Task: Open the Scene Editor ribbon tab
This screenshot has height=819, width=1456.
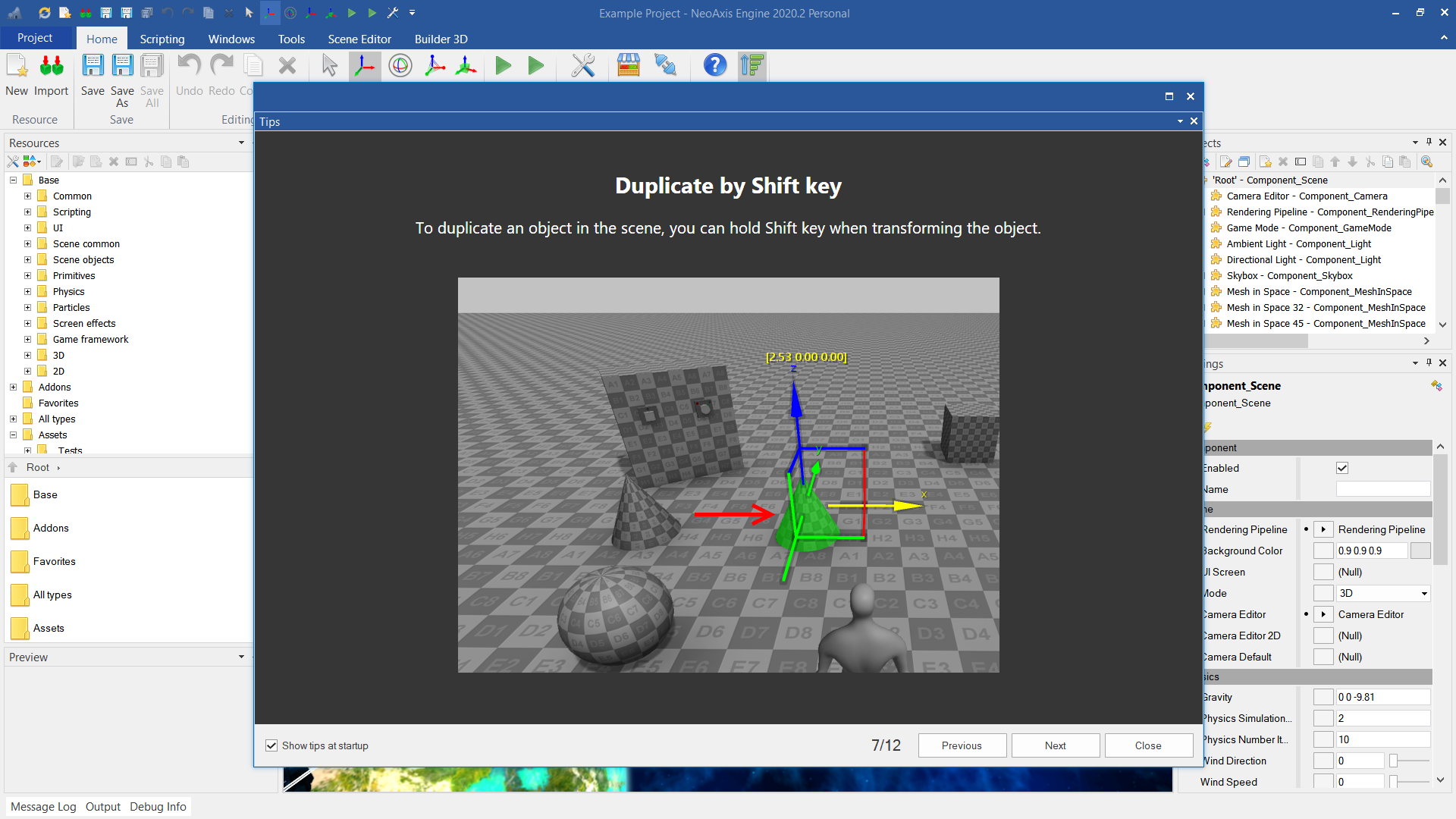Action: pyautogui.click(x=359, y=39)
